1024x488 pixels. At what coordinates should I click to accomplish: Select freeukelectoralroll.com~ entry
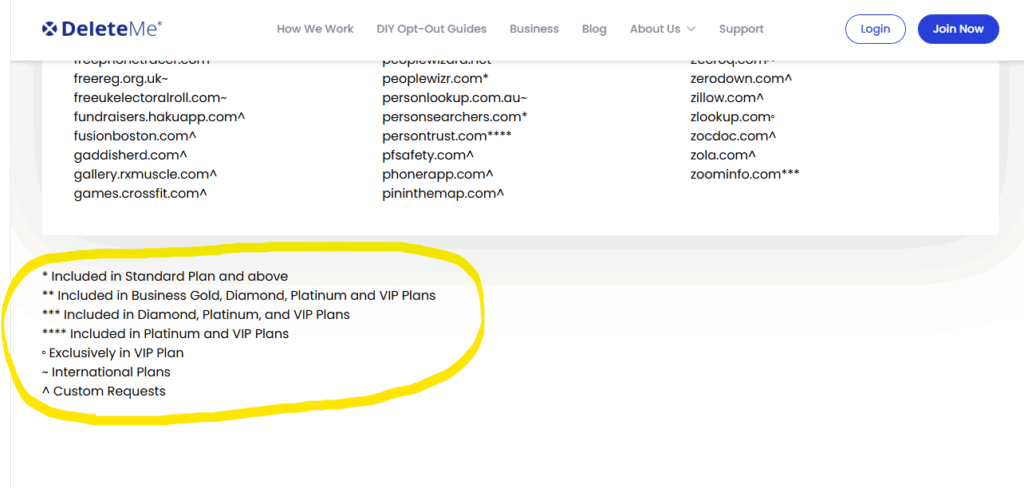[x=150, y=98]
